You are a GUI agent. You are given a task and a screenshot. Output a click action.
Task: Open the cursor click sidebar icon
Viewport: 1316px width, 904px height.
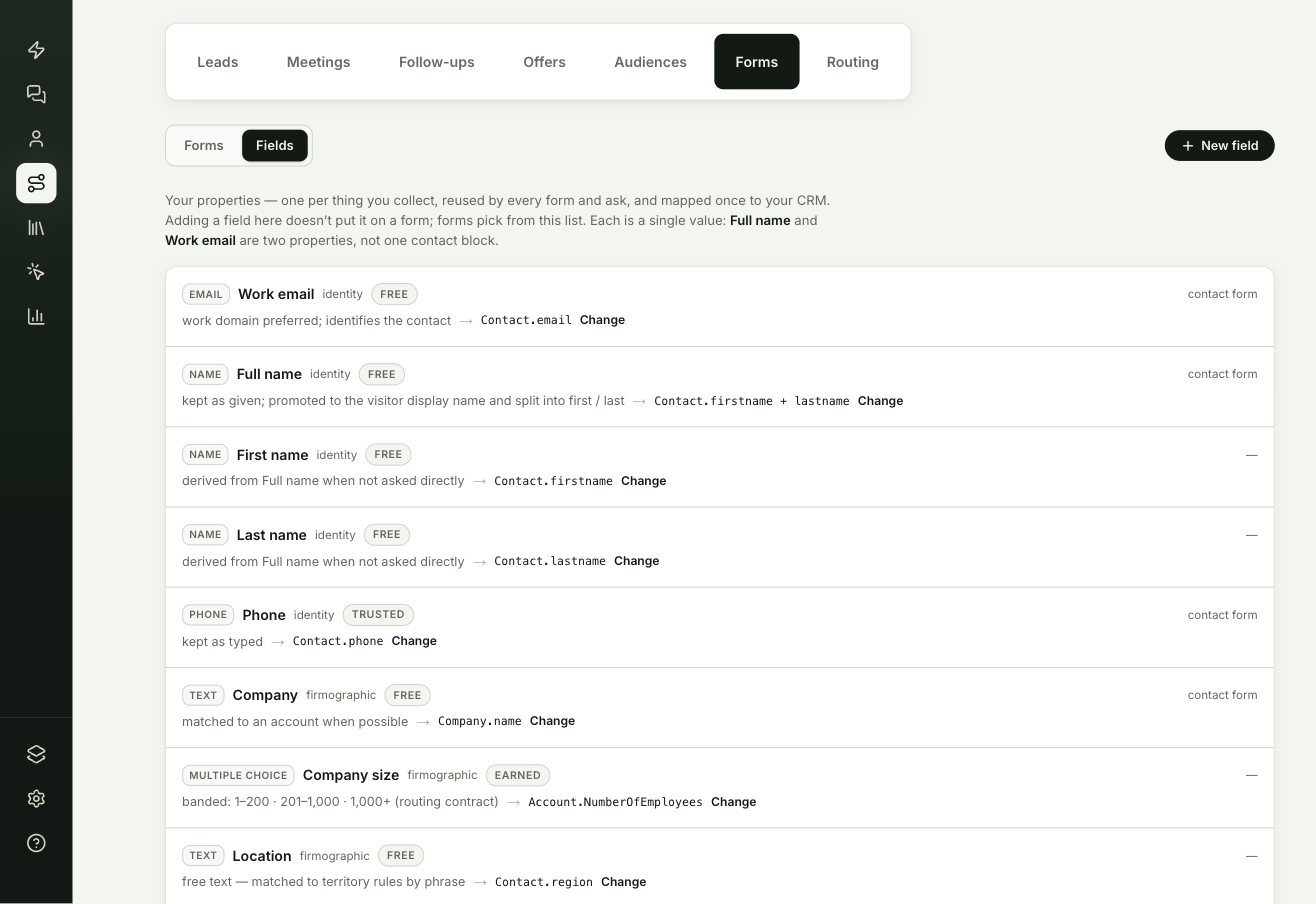click(36, 272)
